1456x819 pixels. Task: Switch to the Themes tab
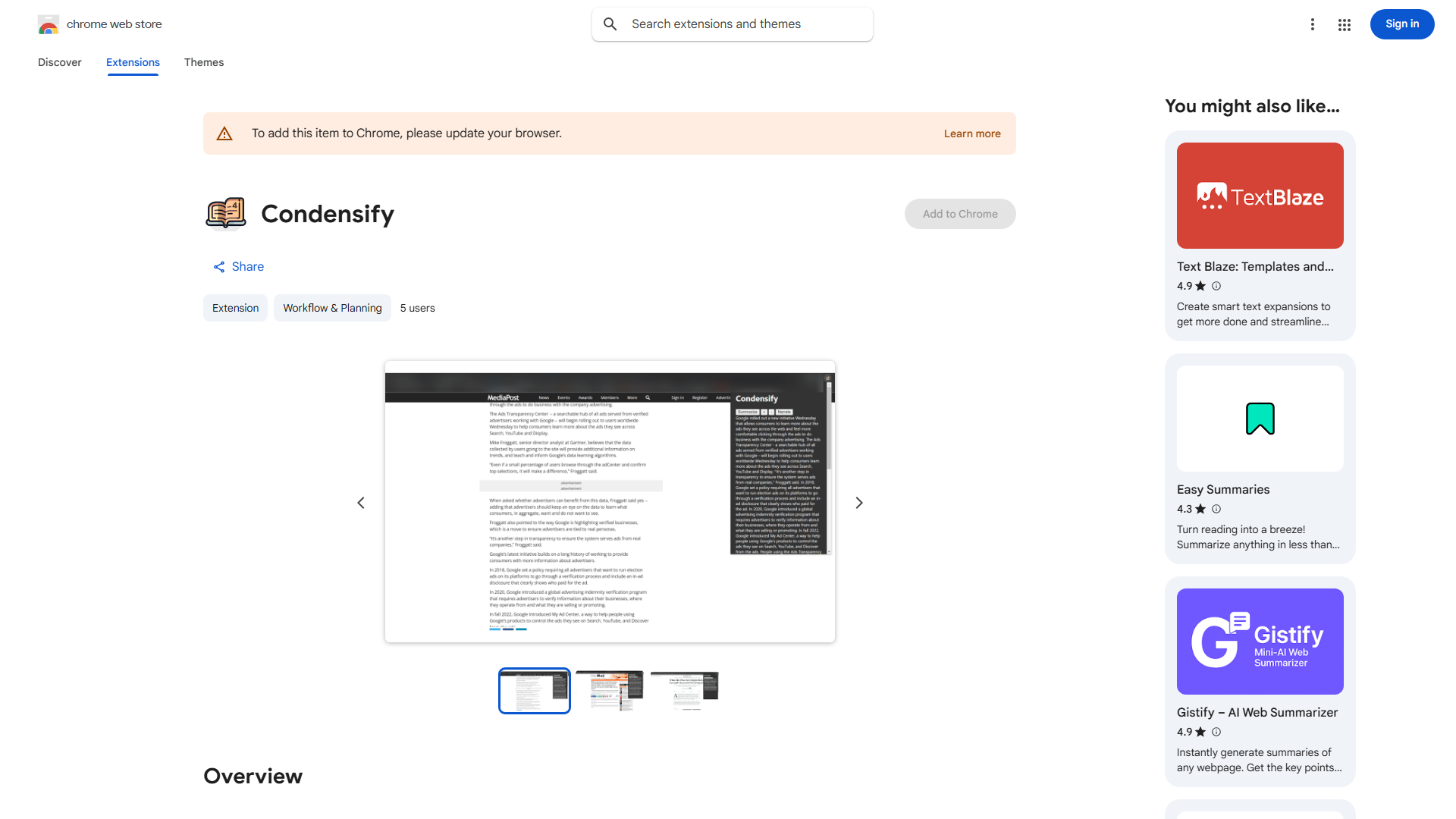coord(204,62)
